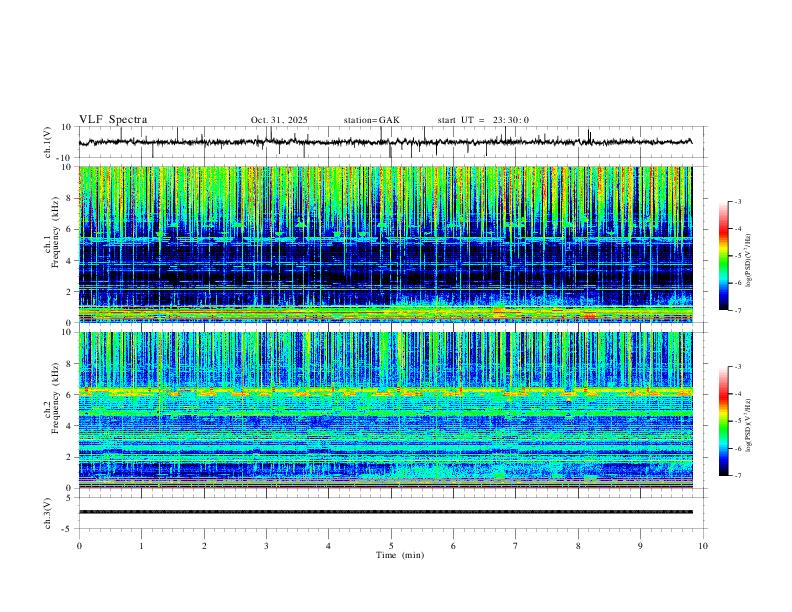This screenshot has width=792, height=612.
Task: Click the '2' kHz tick on ch.1 spectrogram
Action: 70,292
